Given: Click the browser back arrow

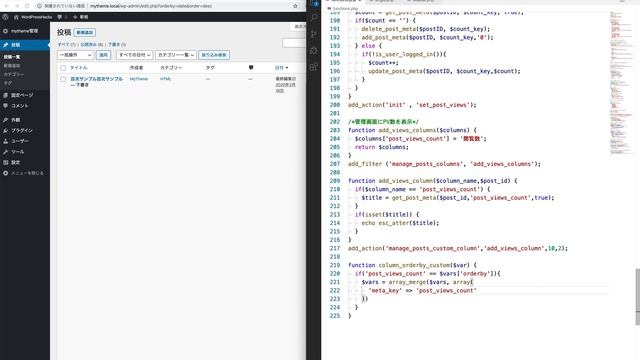Looking at the screenshot, I should (6, 6).
